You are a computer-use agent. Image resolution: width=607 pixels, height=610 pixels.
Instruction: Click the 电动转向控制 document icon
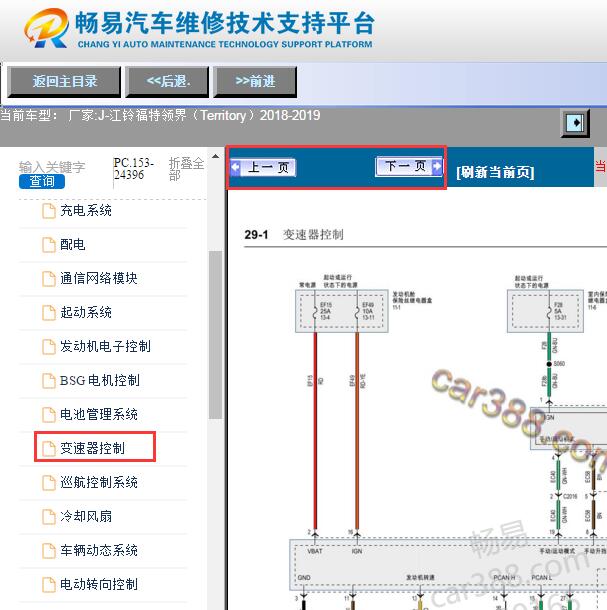click(49, 584)
